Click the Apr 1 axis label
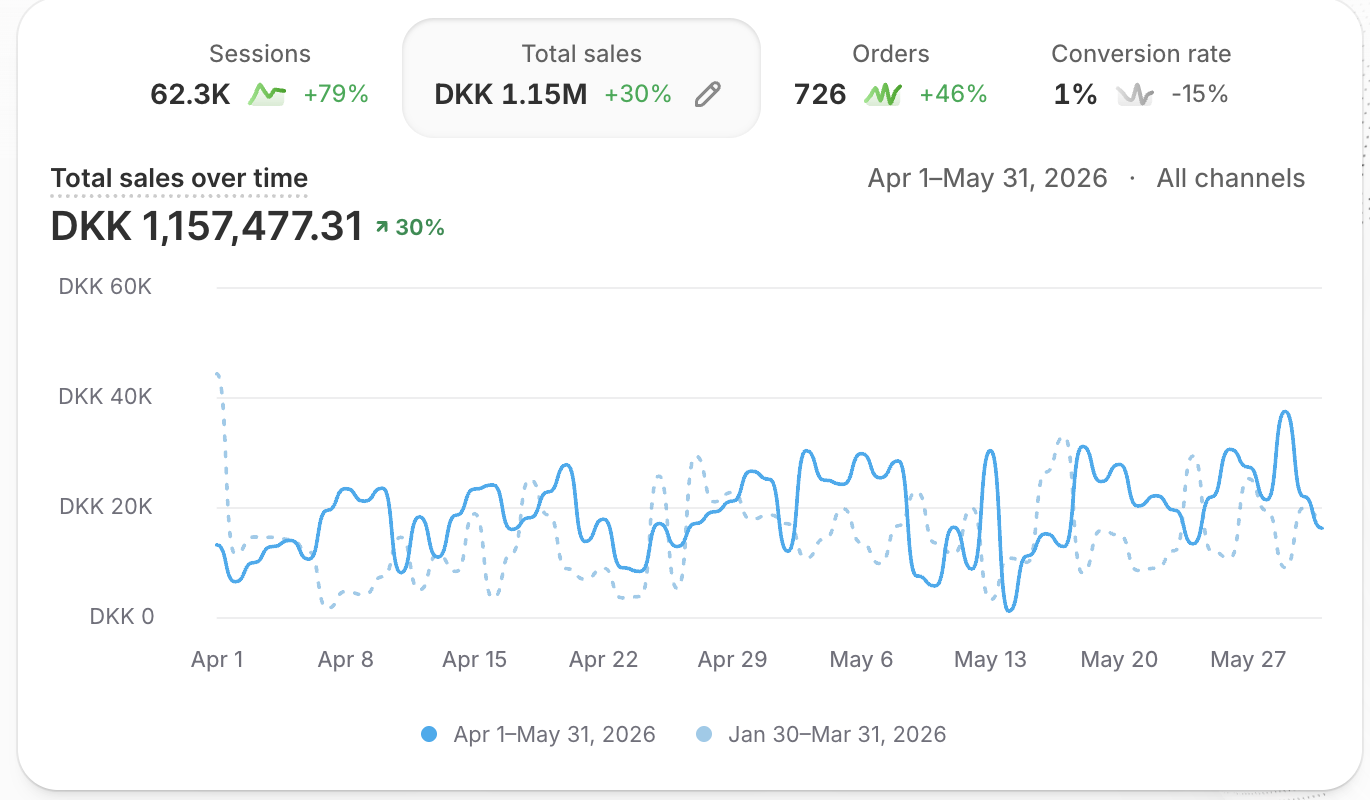Screen dimensions: 1370x800 point(217,660)
